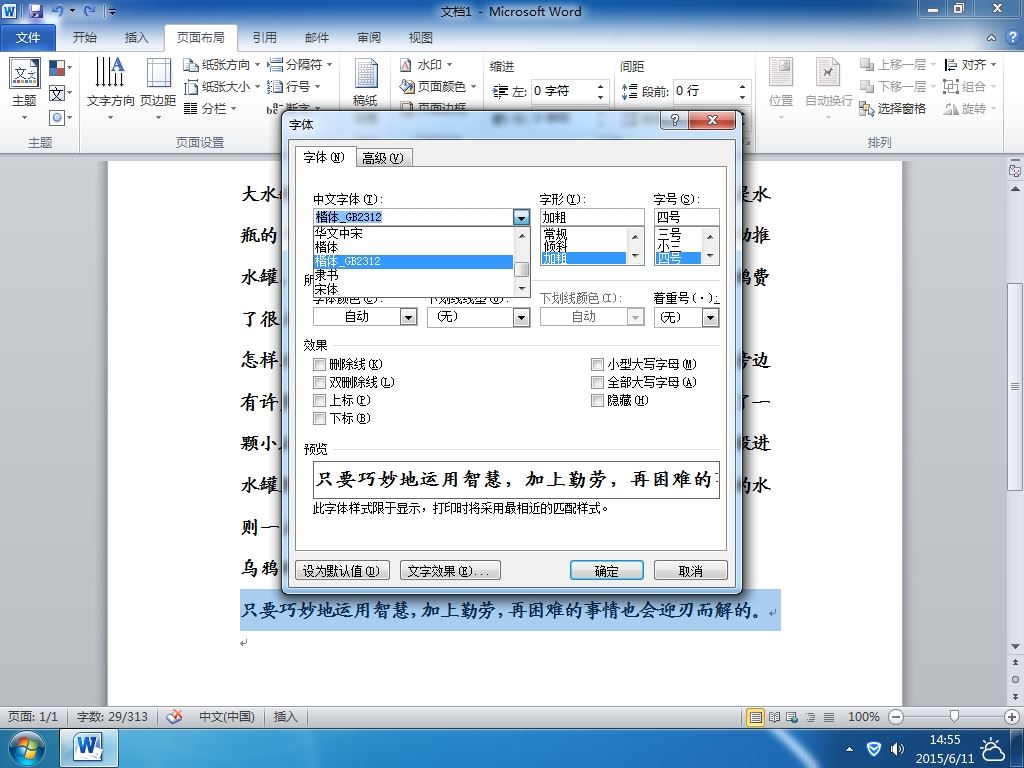Viewport: 1024px width, 768px height.
Task: Click 确定 OK button
Action: (607, 571)
